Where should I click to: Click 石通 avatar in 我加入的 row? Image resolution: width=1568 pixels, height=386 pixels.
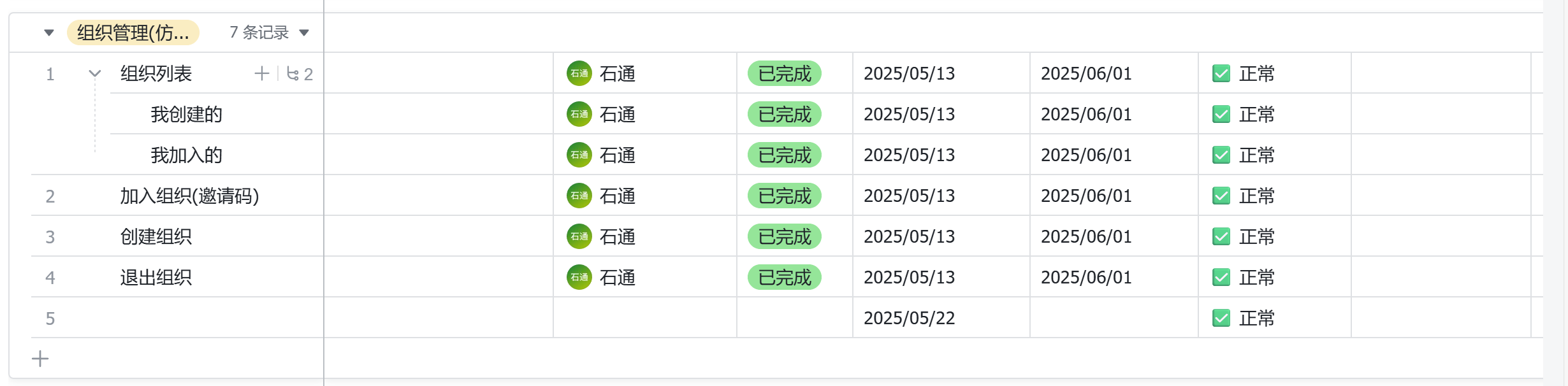click(x=579, y=155)
